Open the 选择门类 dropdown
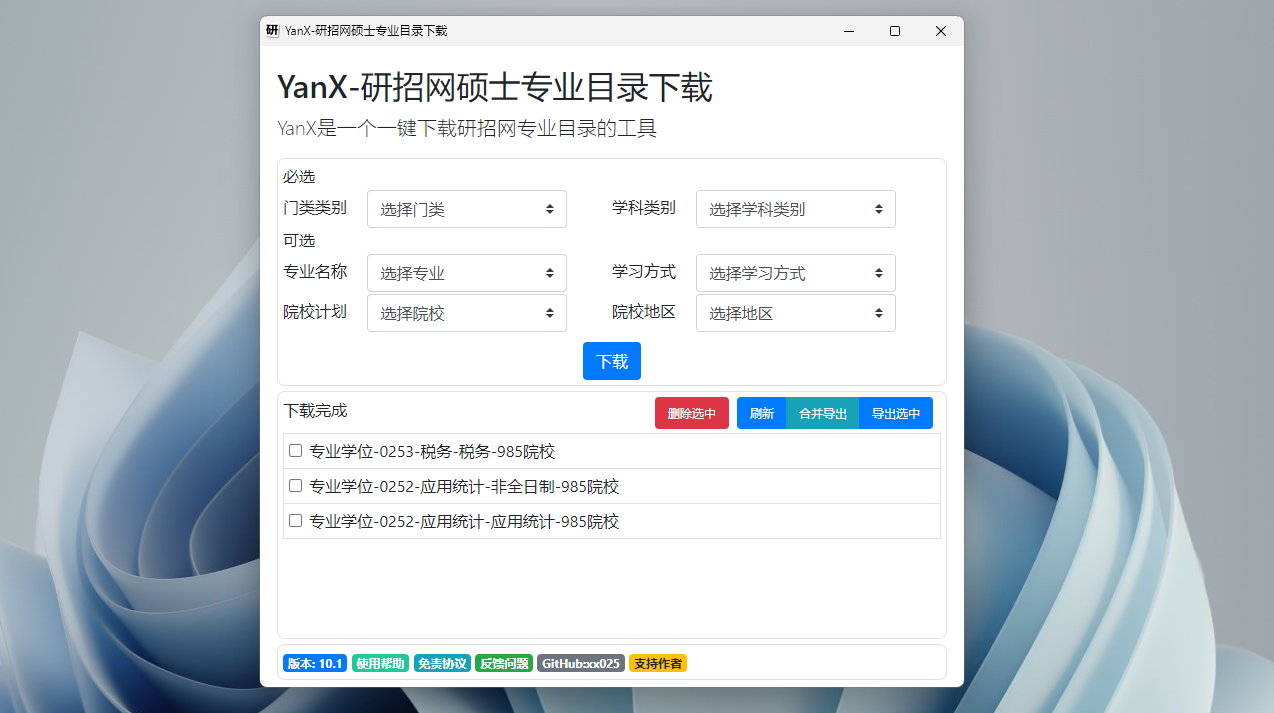Screen dimensions: 1274x713 [467, 209]
